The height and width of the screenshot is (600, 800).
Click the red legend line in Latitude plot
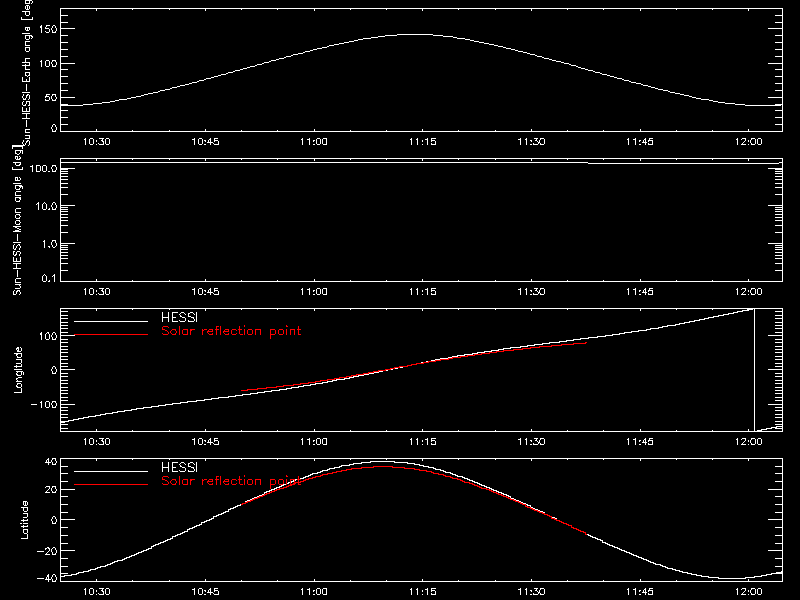pos(111,484)
